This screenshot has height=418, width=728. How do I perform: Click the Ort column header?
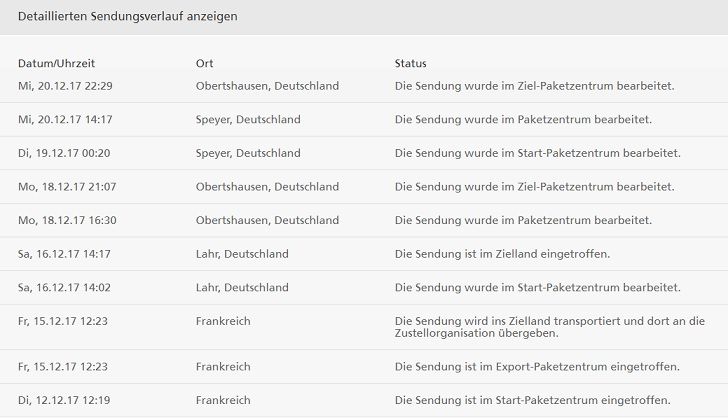205,63
